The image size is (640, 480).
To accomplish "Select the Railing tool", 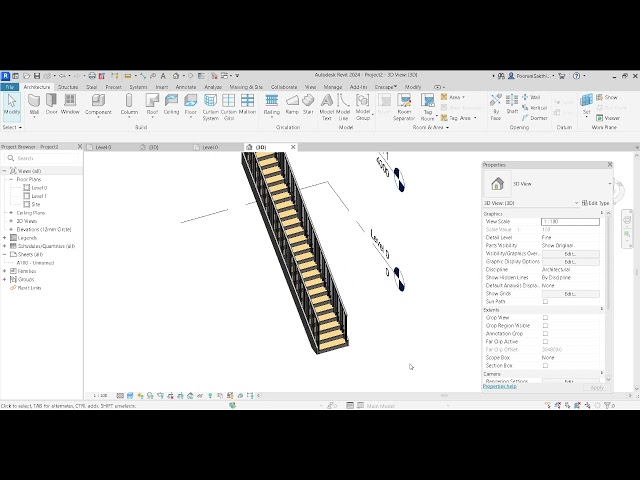I will pyautogui.click(x=271, y=104).
